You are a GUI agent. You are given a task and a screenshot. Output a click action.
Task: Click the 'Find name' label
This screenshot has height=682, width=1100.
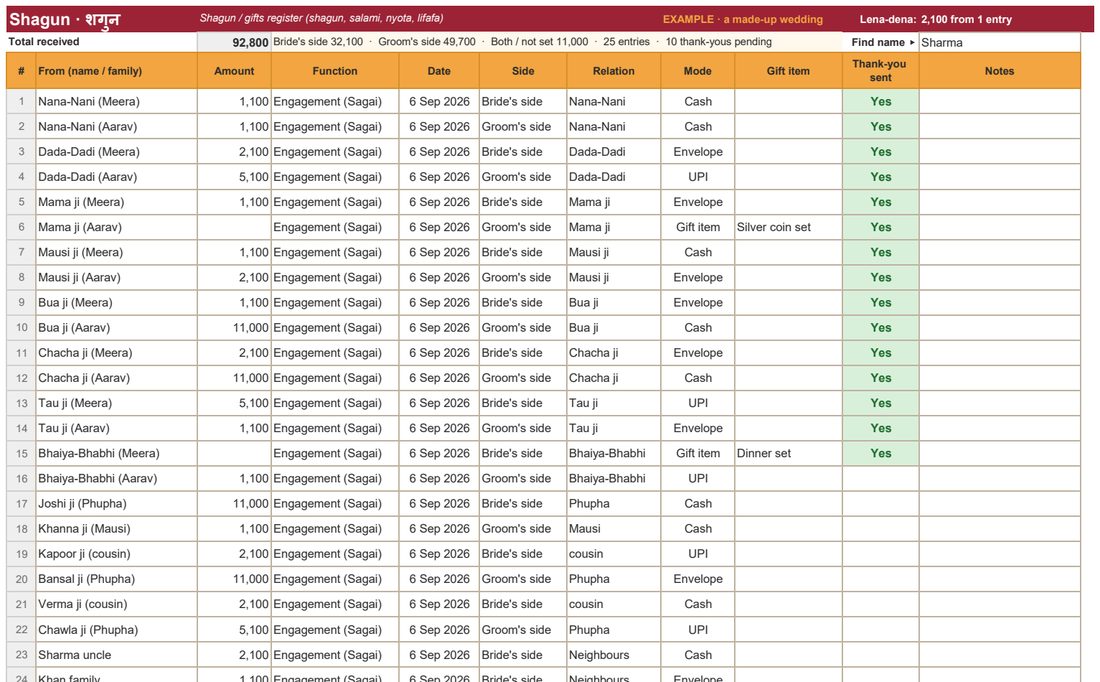click(883, 42)
